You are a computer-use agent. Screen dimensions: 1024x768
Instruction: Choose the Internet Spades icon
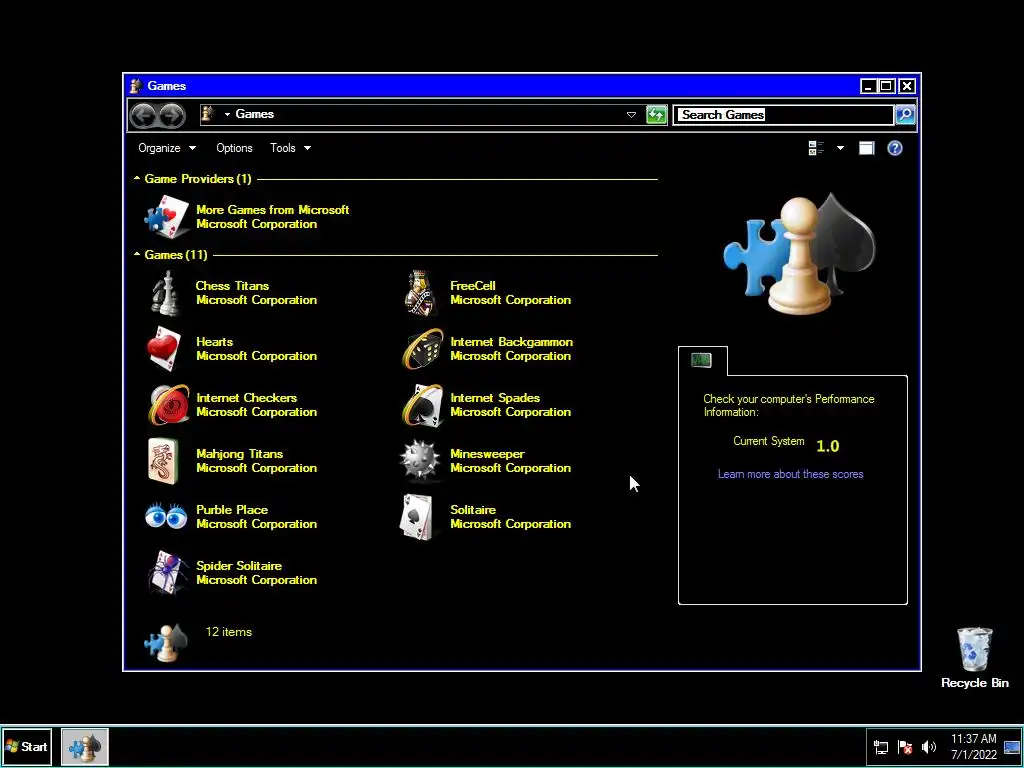click(423, 405)
